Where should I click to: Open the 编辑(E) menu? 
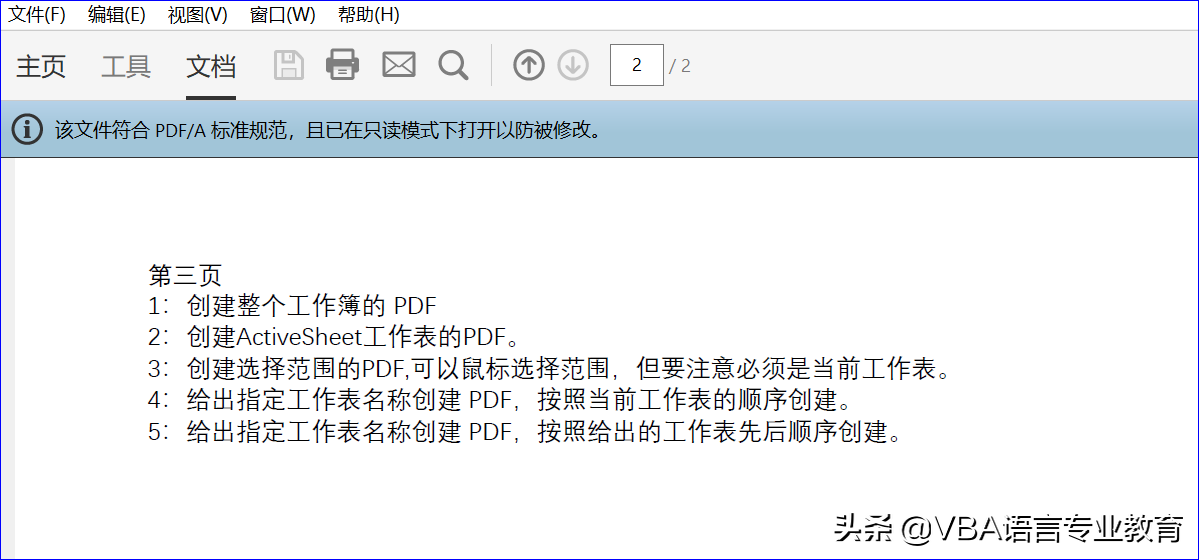[116, 15]
